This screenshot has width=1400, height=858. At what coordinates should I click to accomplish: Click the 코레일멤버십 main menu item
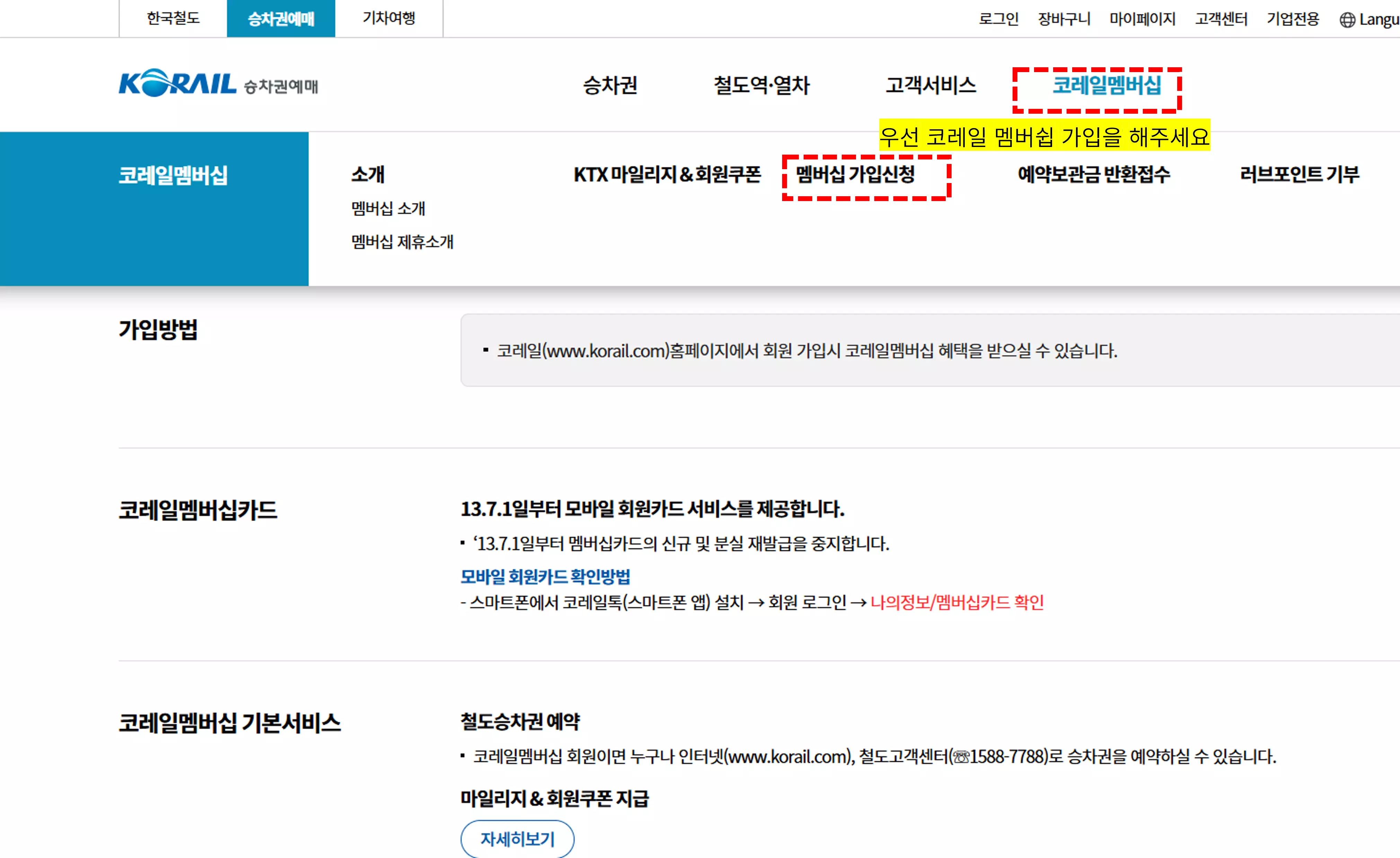click(1107, 85)
